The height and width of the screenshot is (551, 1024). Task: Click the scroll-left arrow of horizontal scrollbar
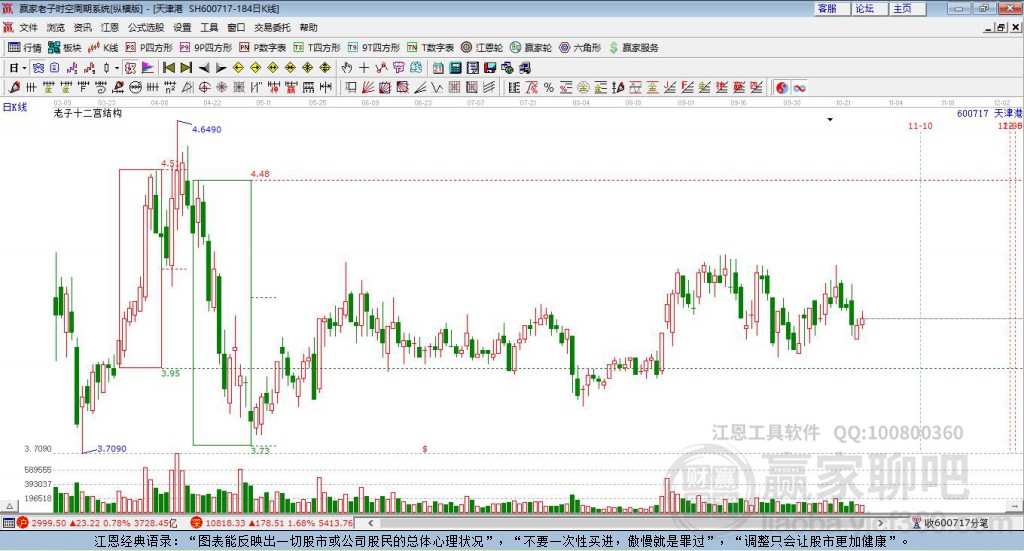[370, 523]
